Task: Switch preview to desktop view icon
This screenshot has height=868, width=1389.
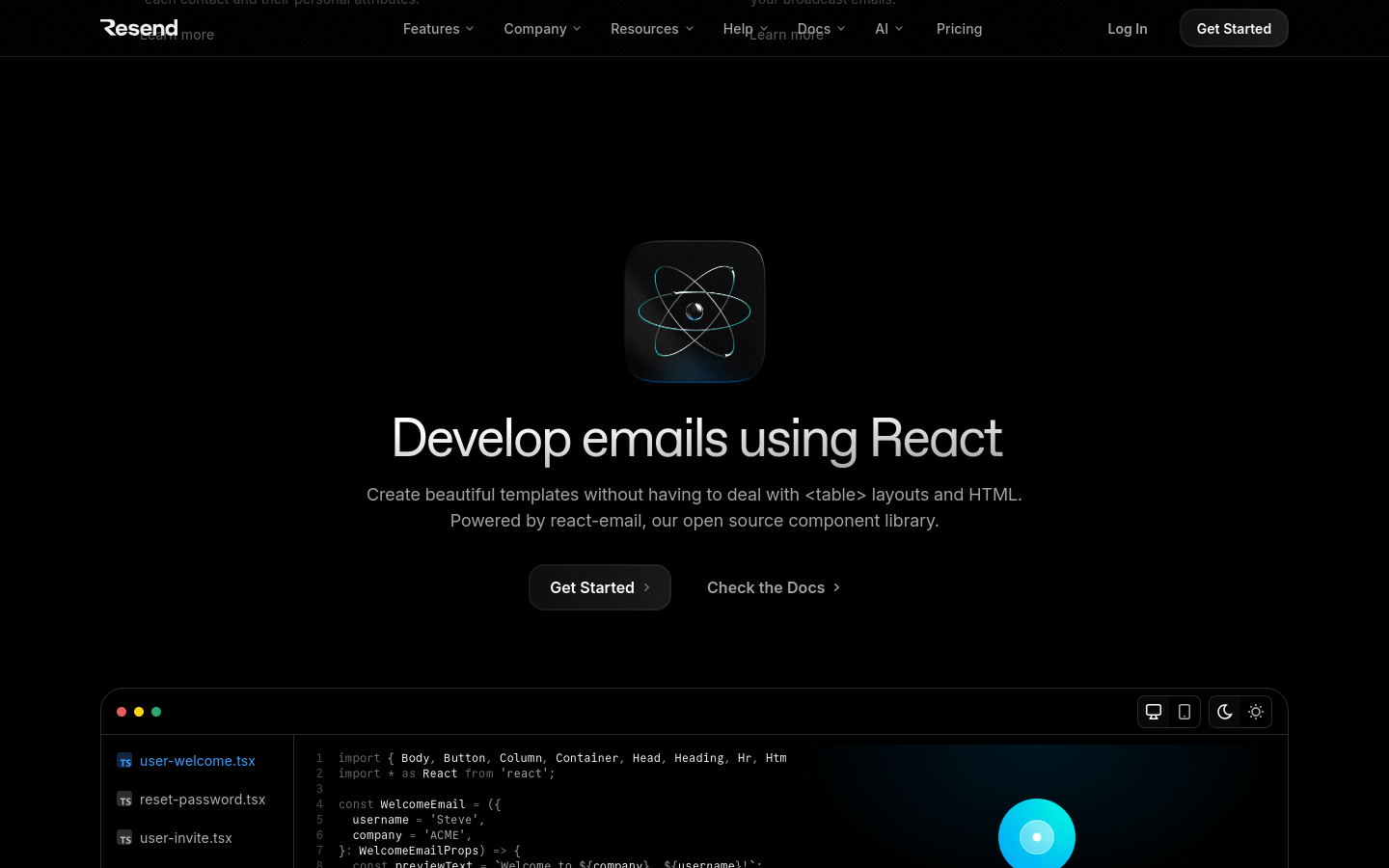Action: click(1154, 712)
